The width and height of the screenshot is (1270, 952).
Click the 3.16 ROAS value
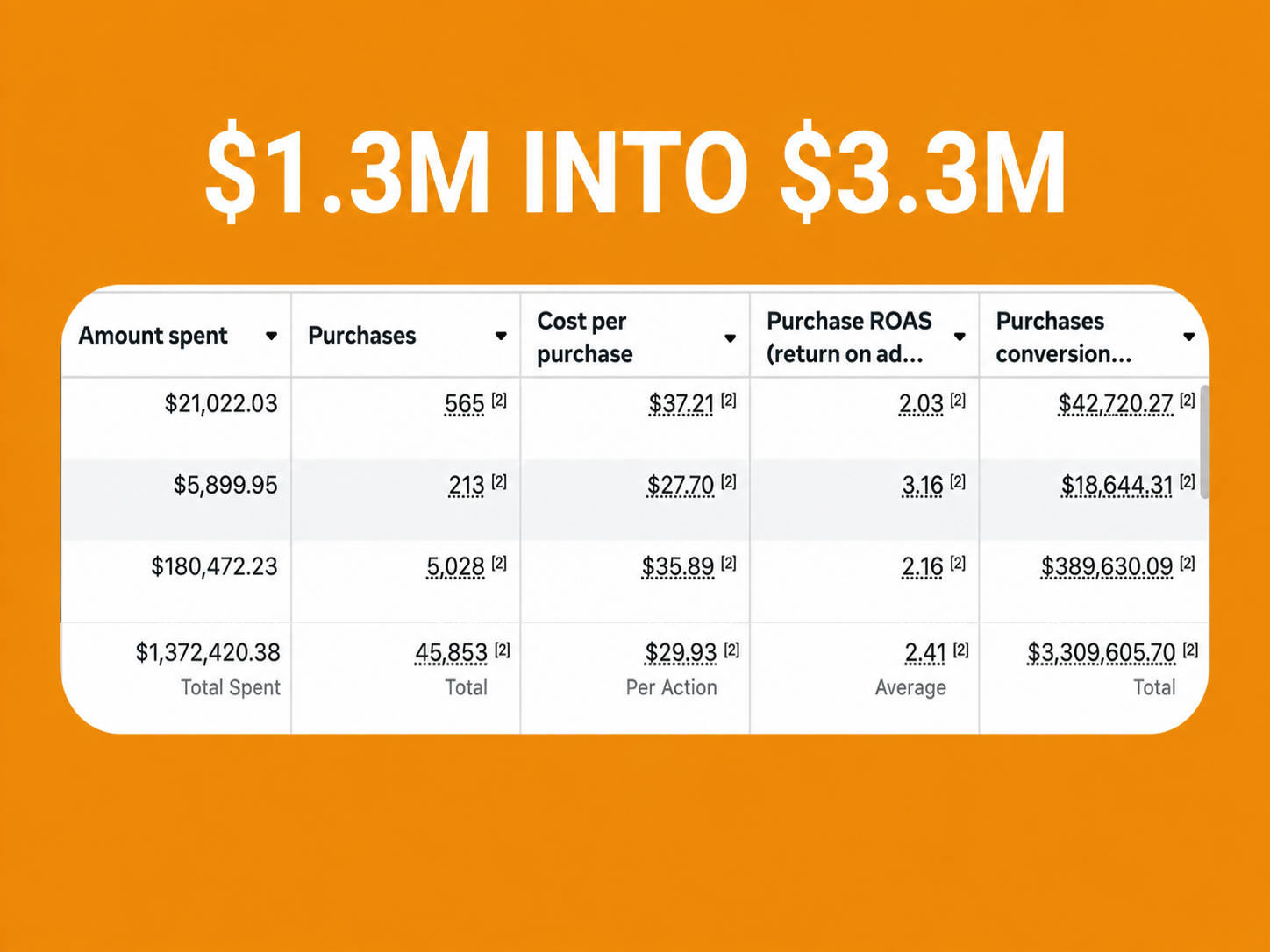pos(923,486)
